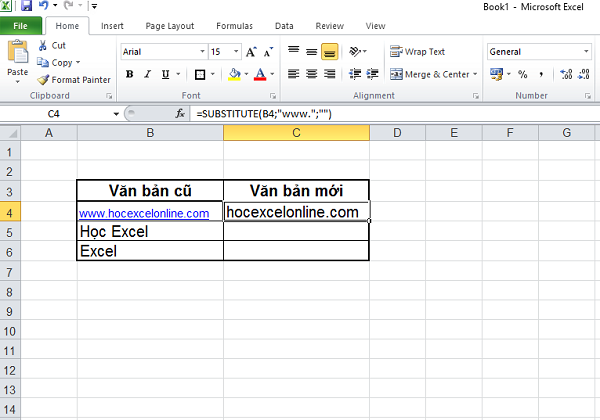Toggle Center horizontal alignment
Image resolution: width=600 pixels, height=420 pixels.
pyautogui.click(x=311, y=74)
